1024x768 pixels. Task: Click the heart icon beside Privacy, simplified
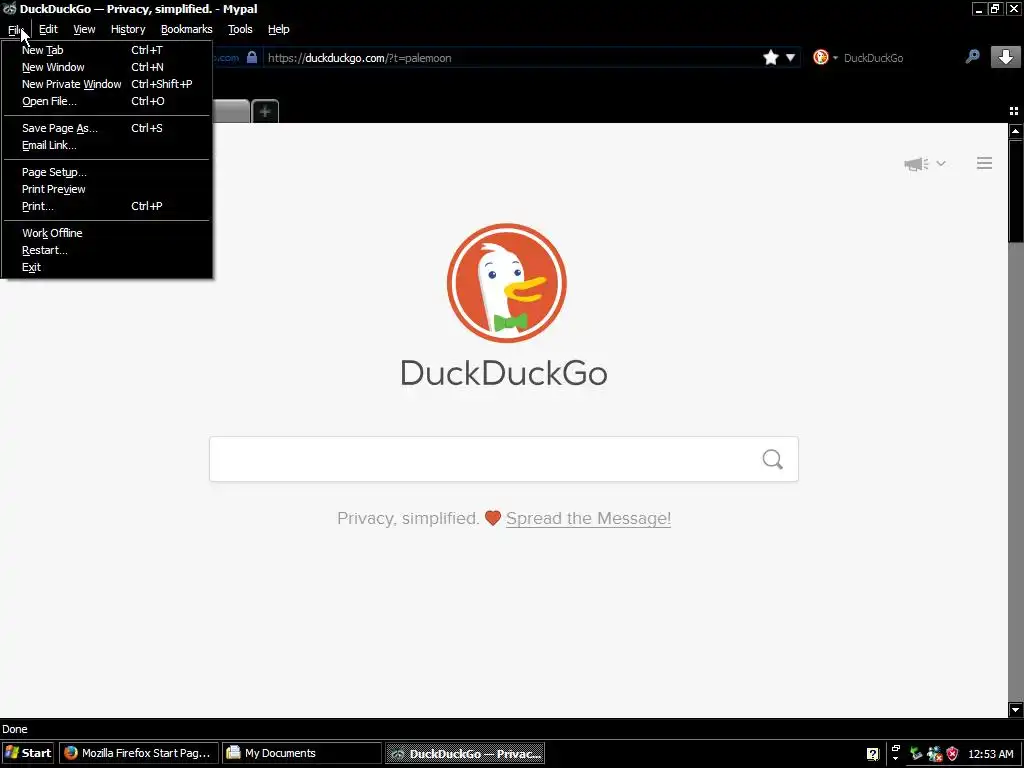click(493, 518)
